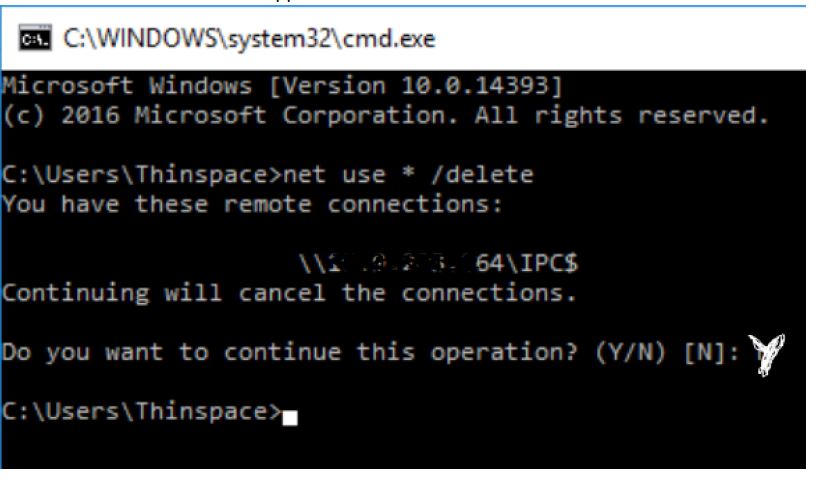Image resolution: width=824 pixels, height=490 pixels.
Task: Click 'Continuing will cancel the connections.' line
Action: pyautogui.click(x=289, y=293)
